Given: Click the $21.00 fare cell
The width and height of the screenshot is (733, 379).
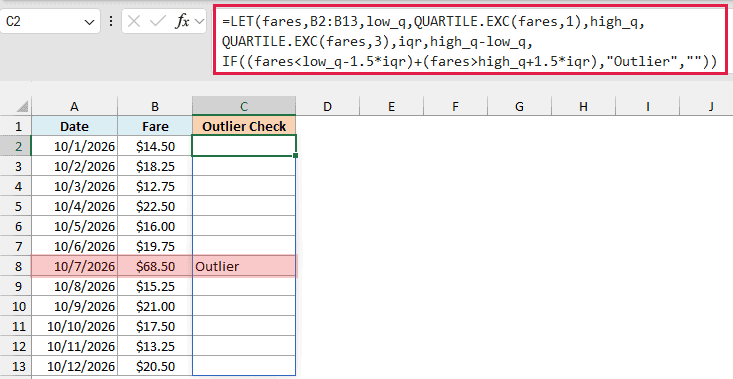Looking at the screenshot, I should [x=155, y=306].
